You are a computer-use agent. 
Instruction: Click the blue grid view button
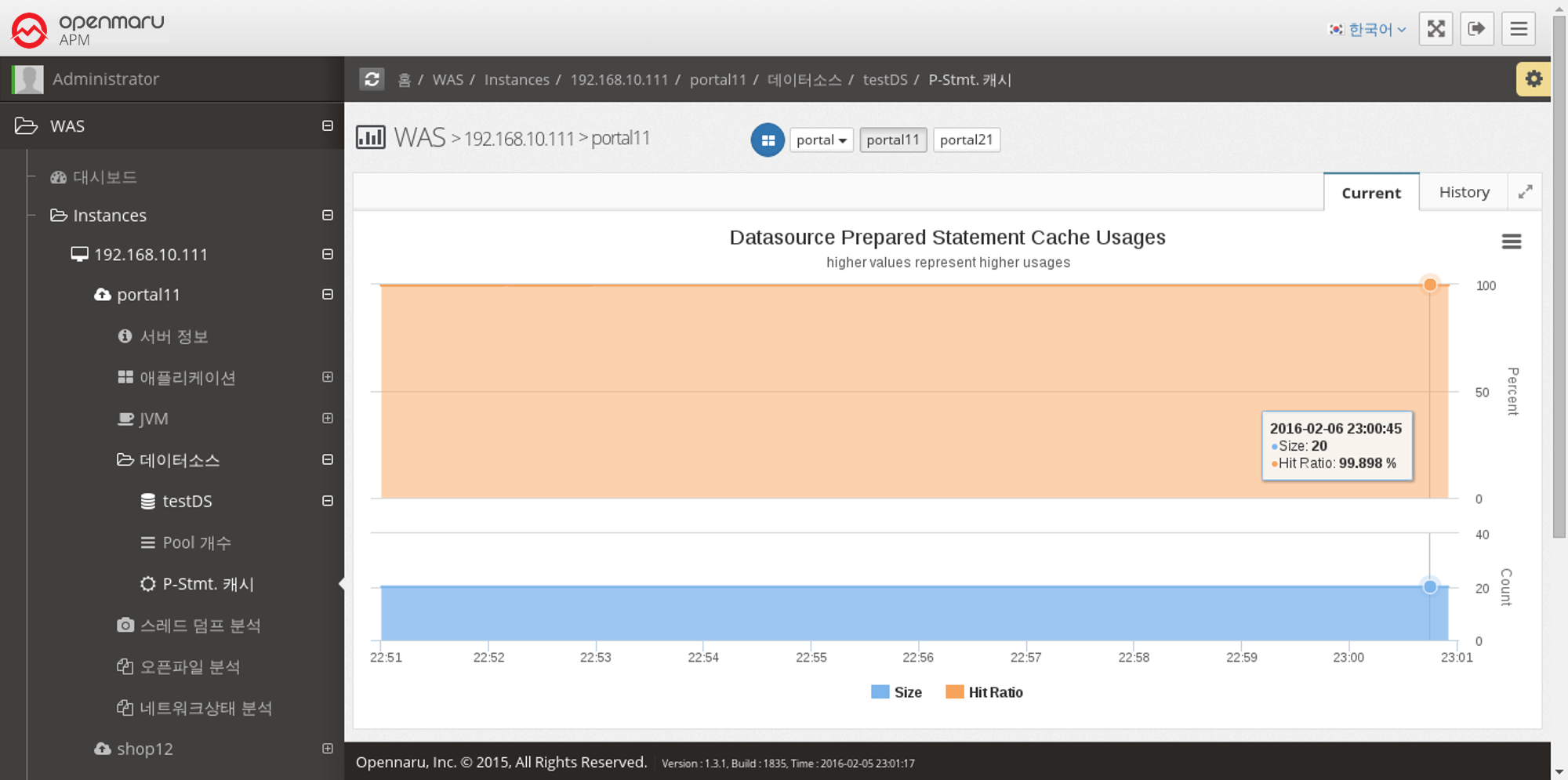pos(768,140)
